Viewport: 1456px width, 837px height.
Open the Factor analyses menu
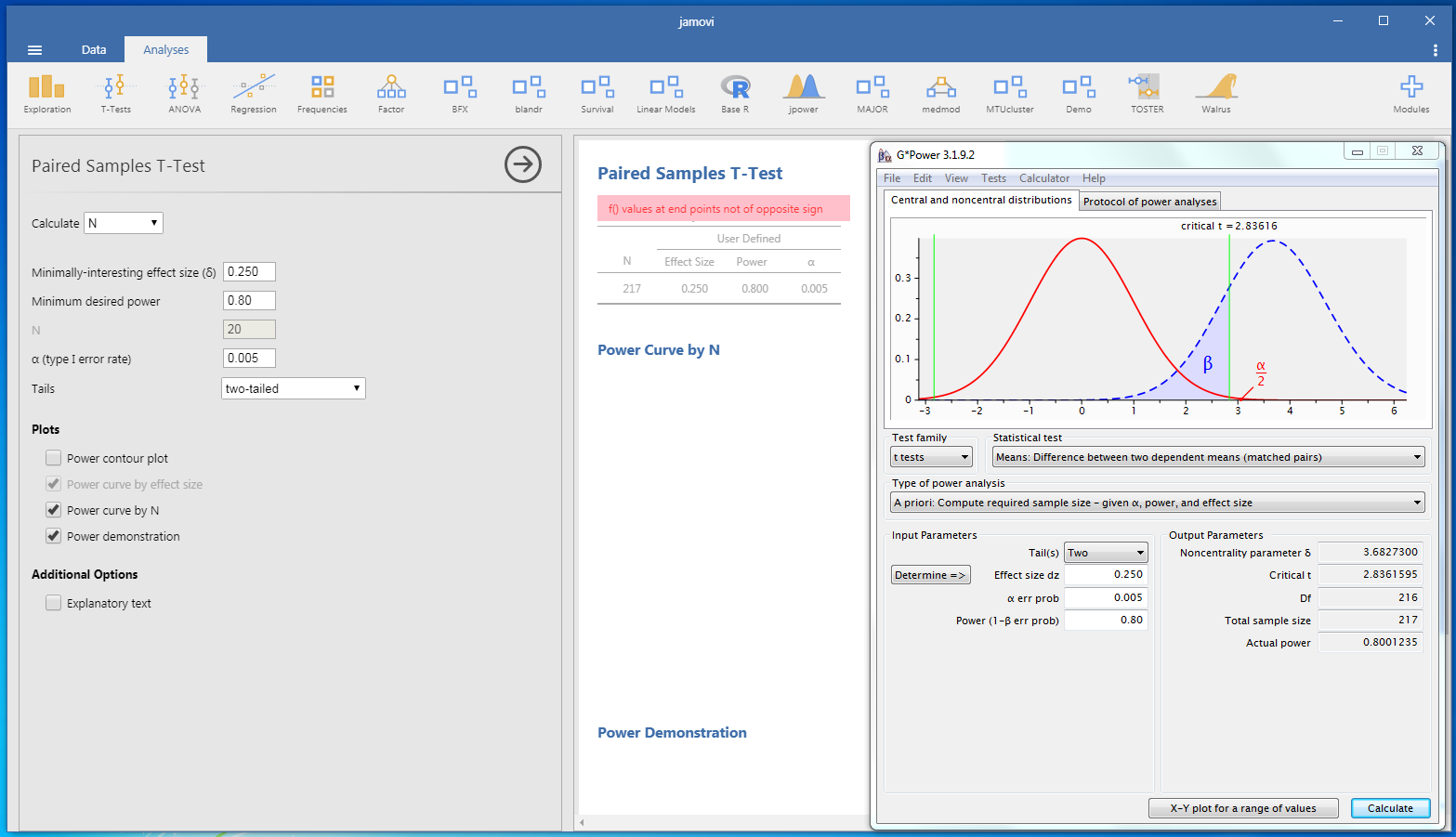(x=390, y=95)
